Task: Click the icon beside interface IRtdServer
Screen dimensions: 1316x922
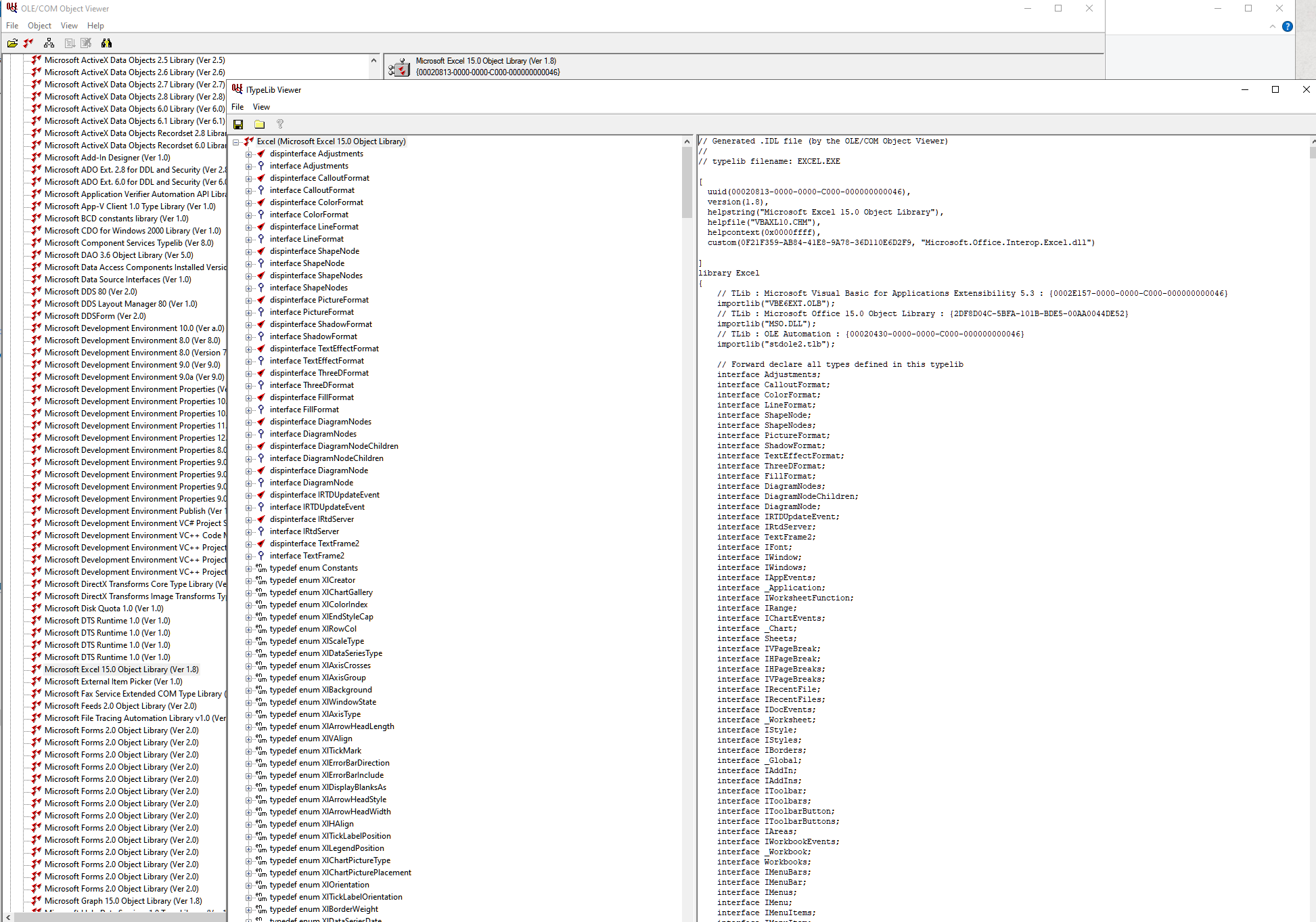Action: [261, 531]
